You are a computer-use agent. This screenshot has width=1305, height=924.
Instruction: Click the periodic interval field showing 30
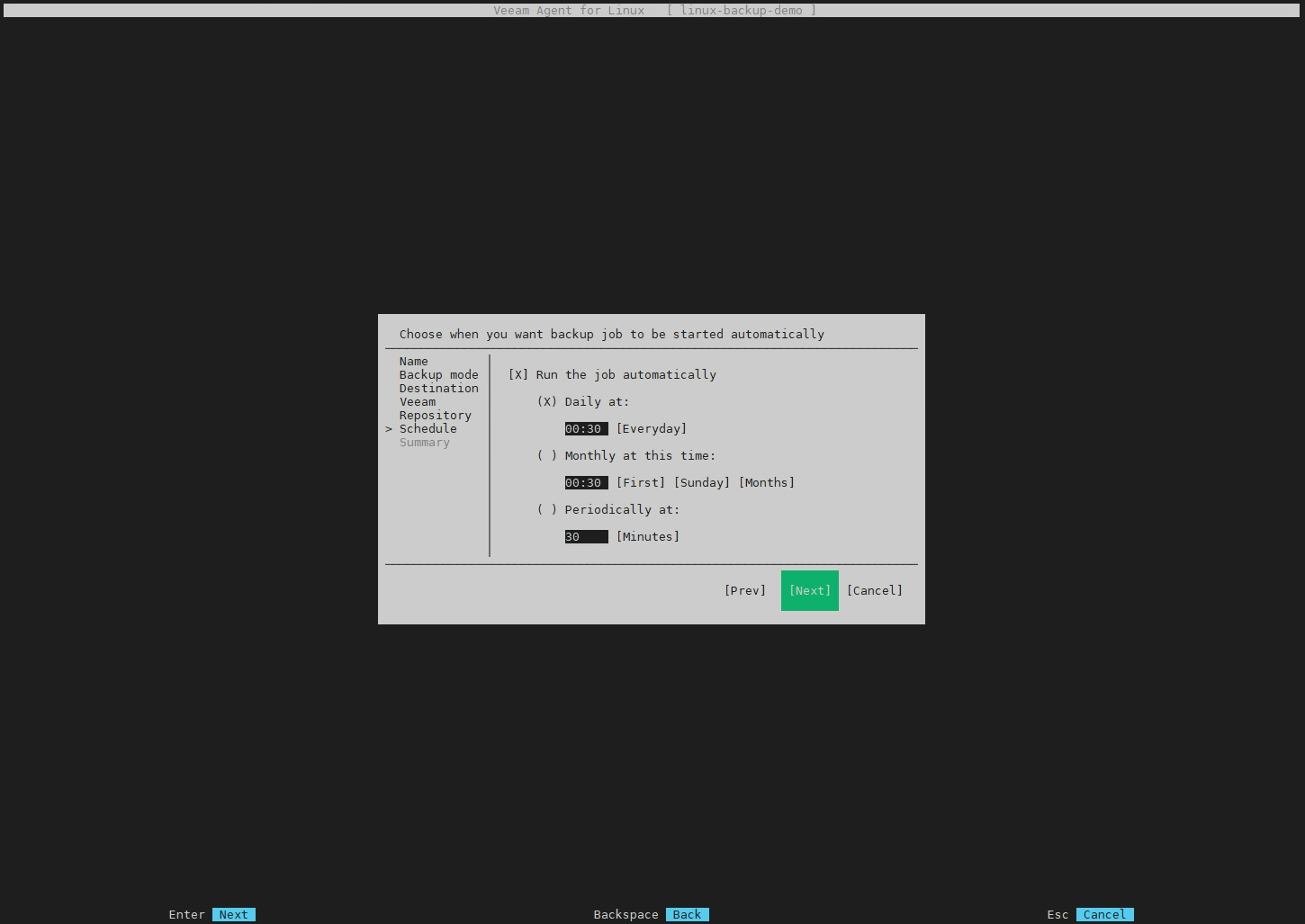pyautogui.click(x=586, y=537)
